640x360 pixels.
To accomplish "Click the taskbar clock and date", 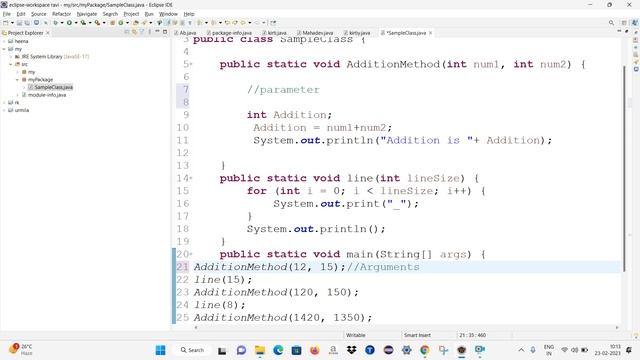I will pyautogui.click(x=608, y=350).
